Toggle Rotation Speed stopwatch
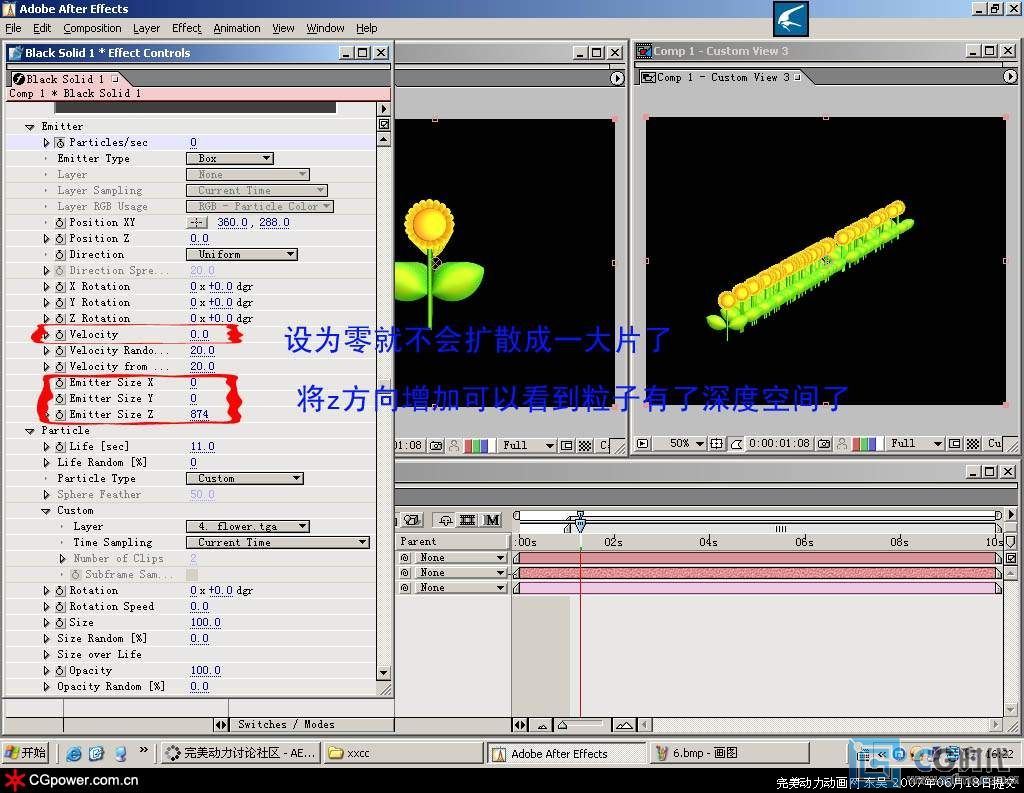This screenshot has height=793, width=1024. click(x=60, y=607)
